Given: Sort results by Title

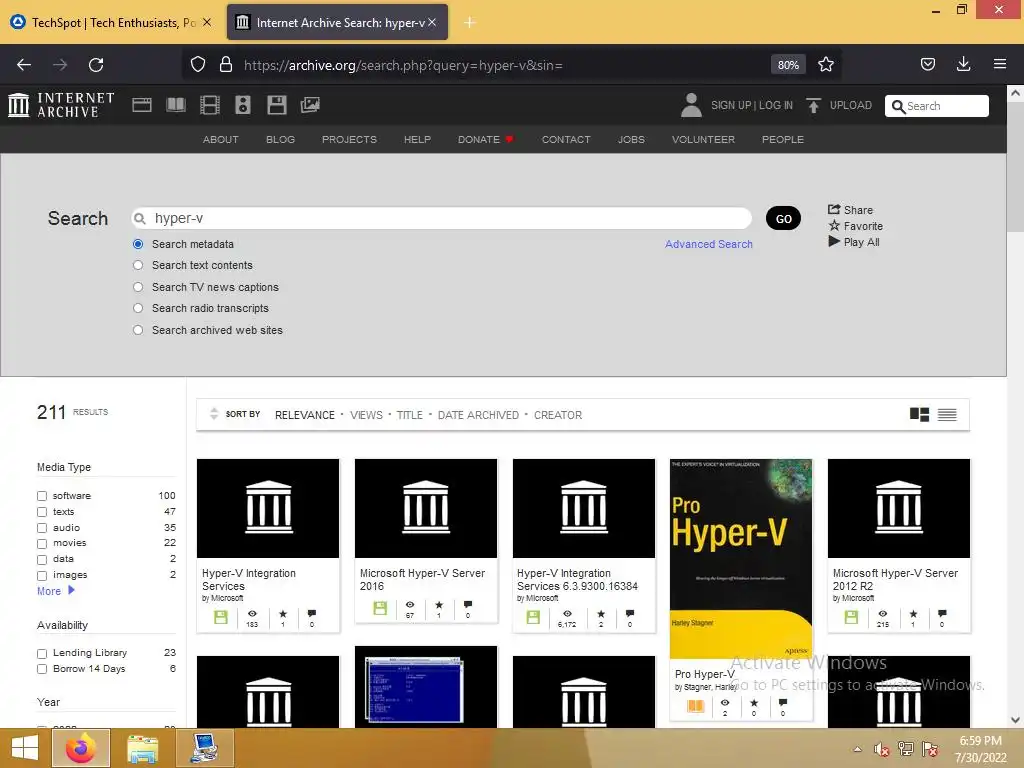Looking at the screenshot, I should [409, 415].
